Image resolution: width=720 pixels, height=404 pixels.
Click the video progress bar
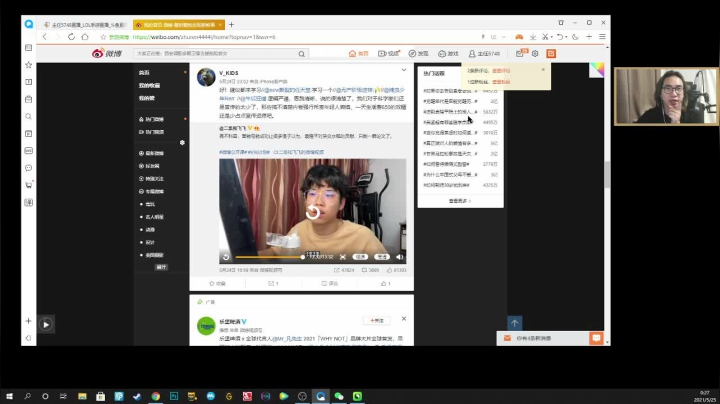pyautogui.click(x=269, y=257)
